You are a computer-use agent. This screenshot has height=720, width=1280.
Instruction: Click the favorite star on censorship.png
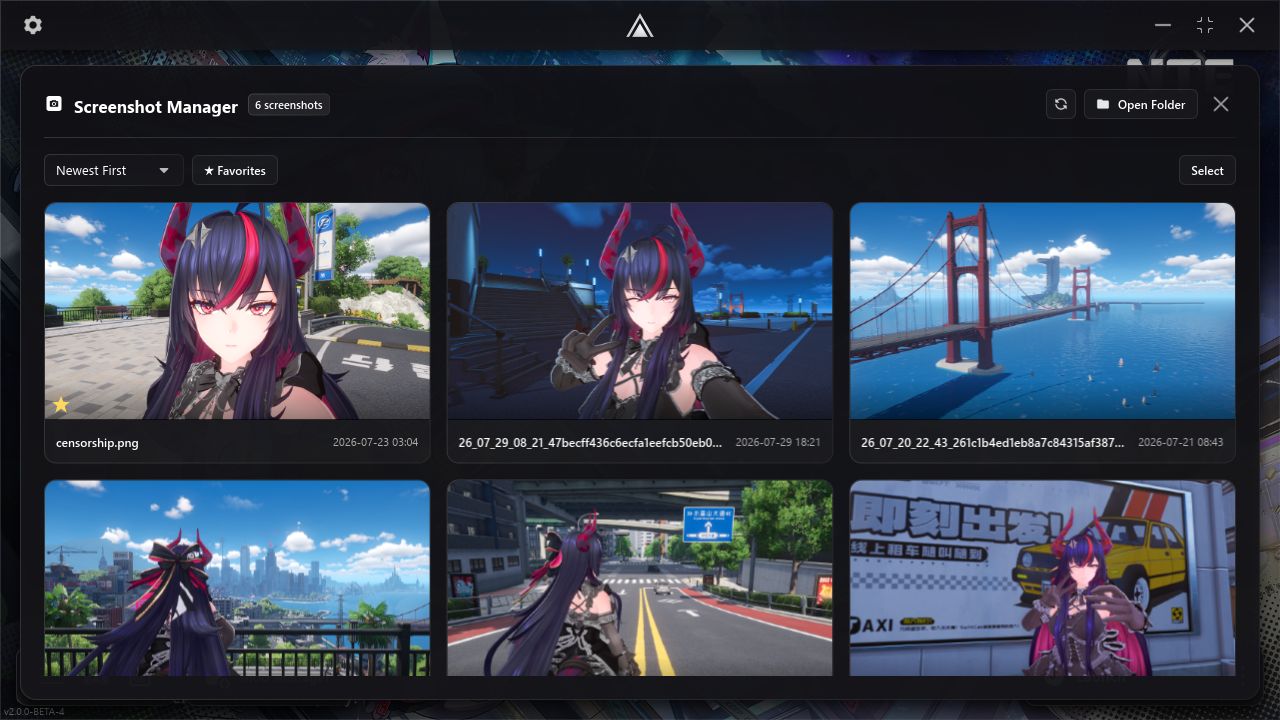pos(61,404)
